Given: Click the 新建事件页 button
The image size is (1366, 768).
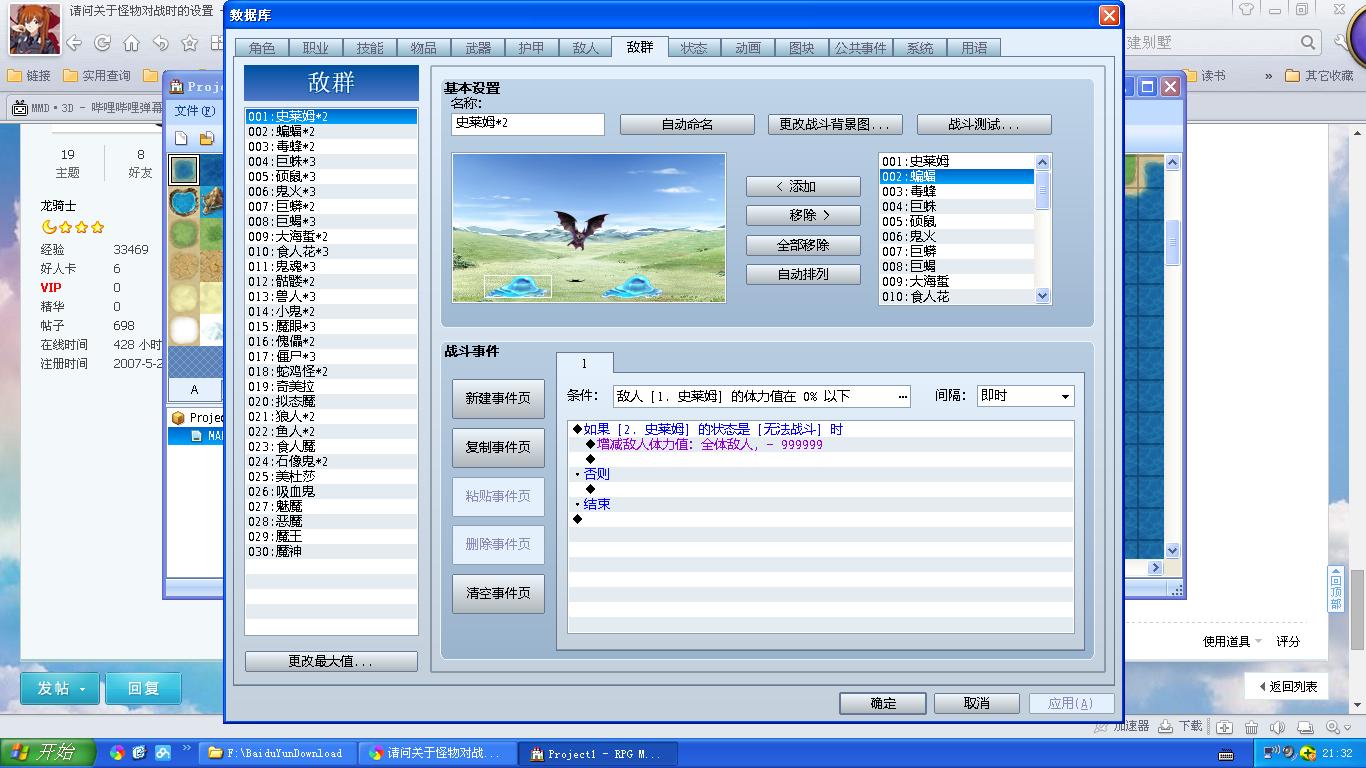Looking at the screenshot, I should 498,398.
